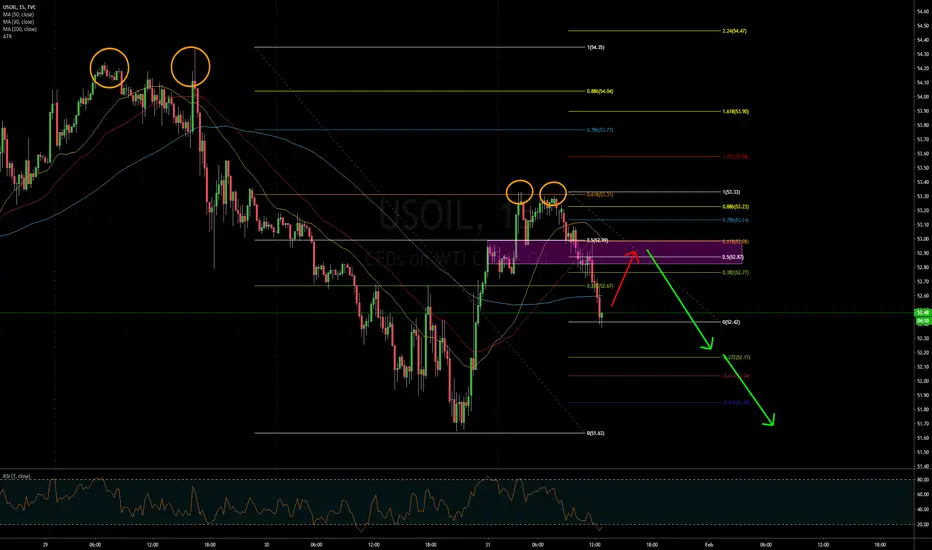Select the MA (100, close) indicator legend
Viewport: 932px width, 550px height.
20,29
